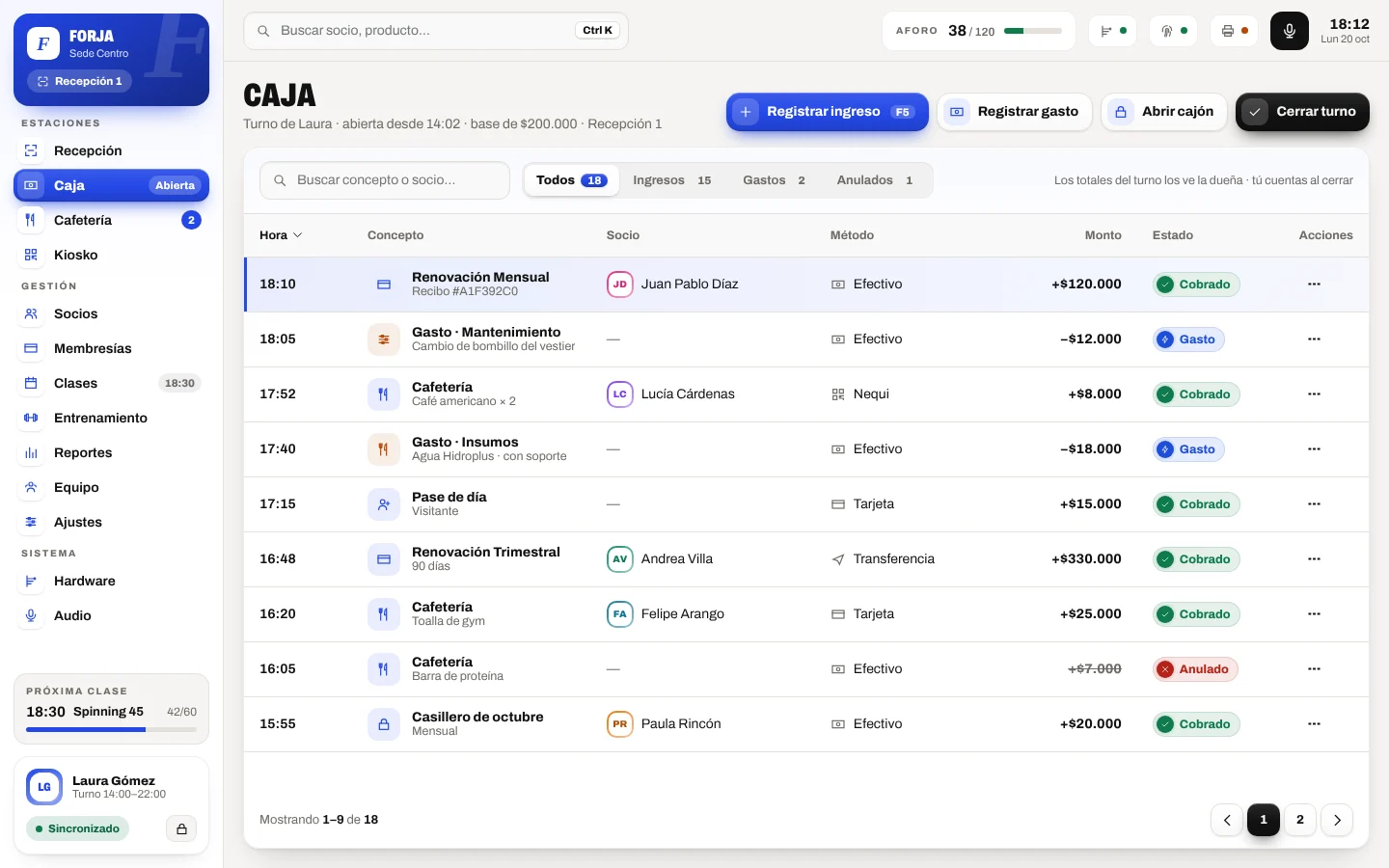This screenshot has width=1389, height=868.
Task: Open actions menu for anulado Barra de proteína row
Action: (x=1314, y=669)
